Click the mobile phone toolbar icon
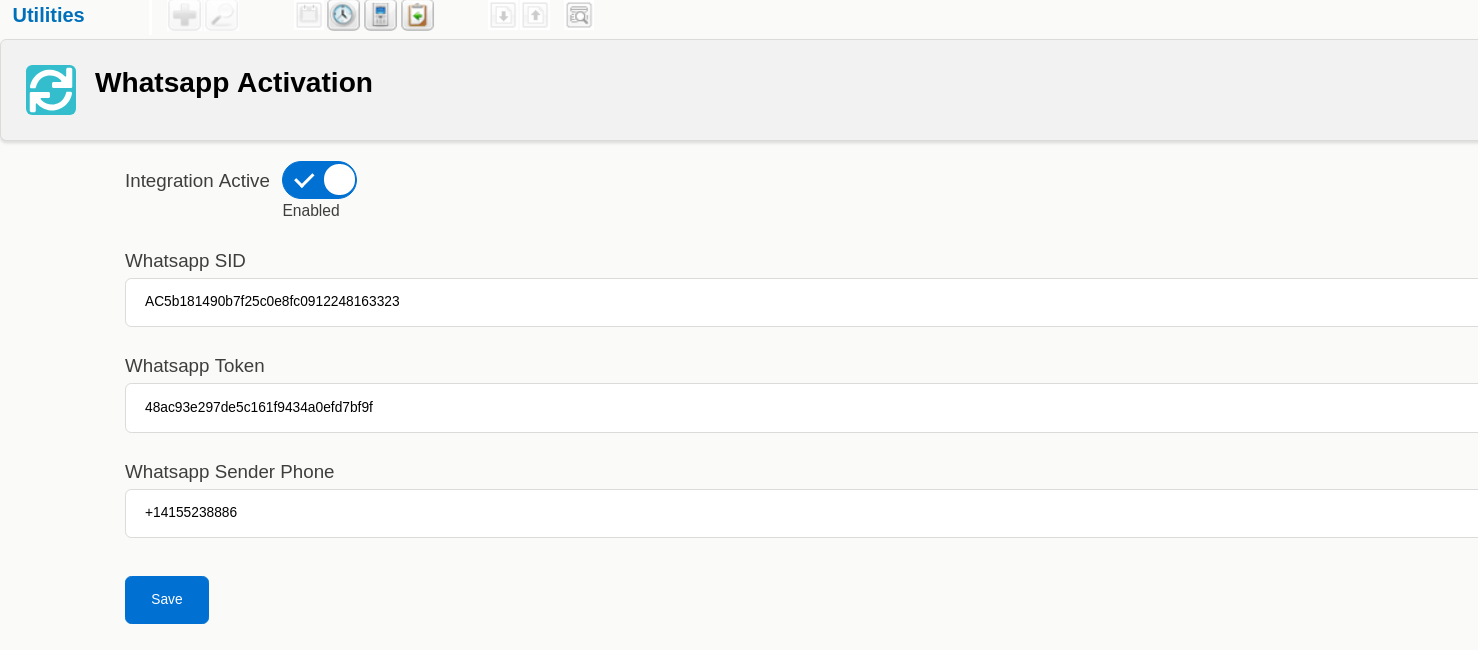 click(x=380, y=15)
